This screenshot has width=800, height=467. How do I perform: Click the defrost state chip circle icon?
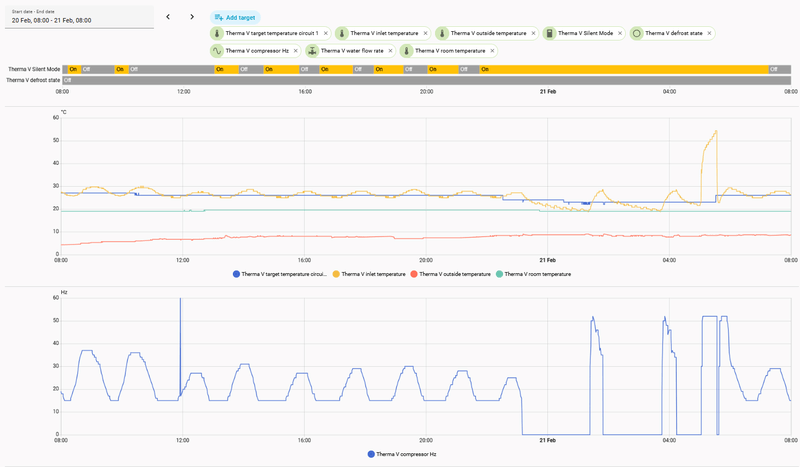pyautogui.click(x=636, y=33)
